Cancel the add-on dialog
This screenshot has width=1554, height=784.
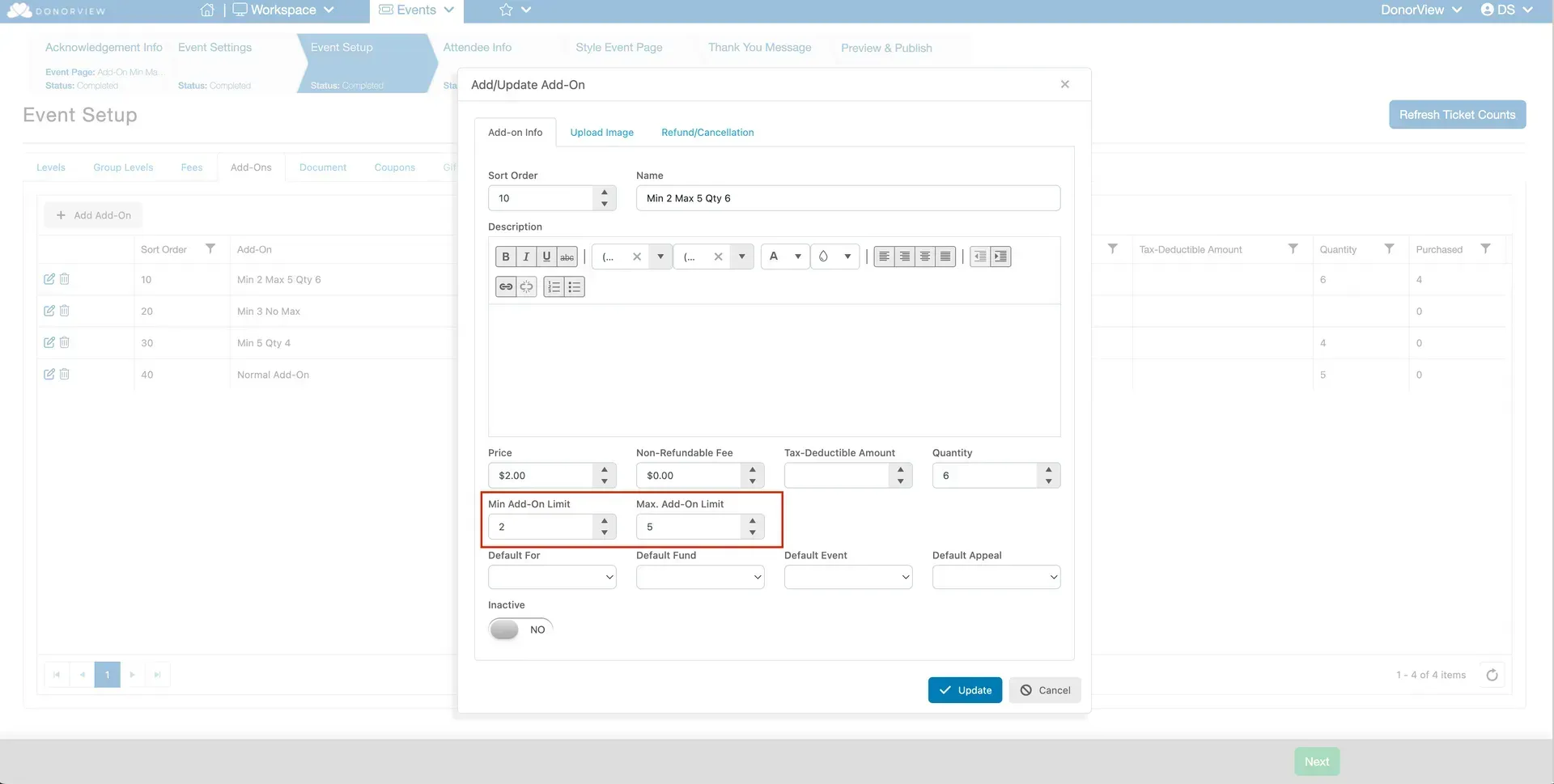click(x=1045, y=690)
